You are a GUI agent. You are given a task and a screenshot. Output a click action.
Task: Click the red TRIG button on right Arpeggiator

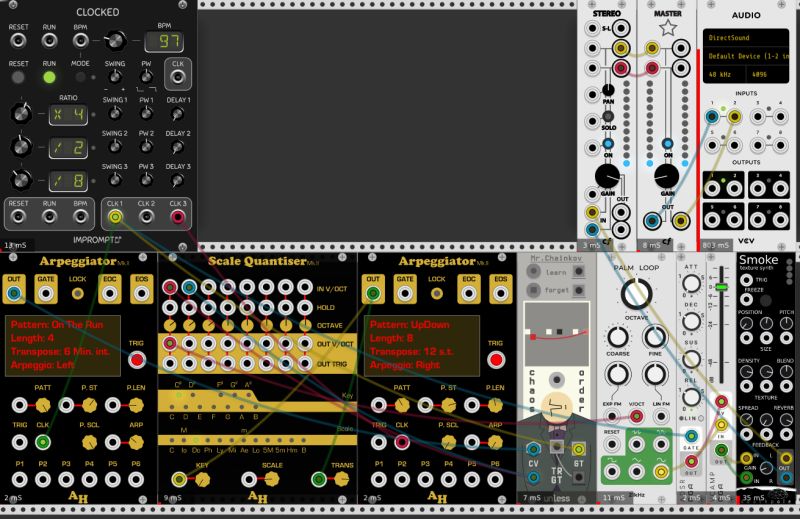[x=495, y=360]
